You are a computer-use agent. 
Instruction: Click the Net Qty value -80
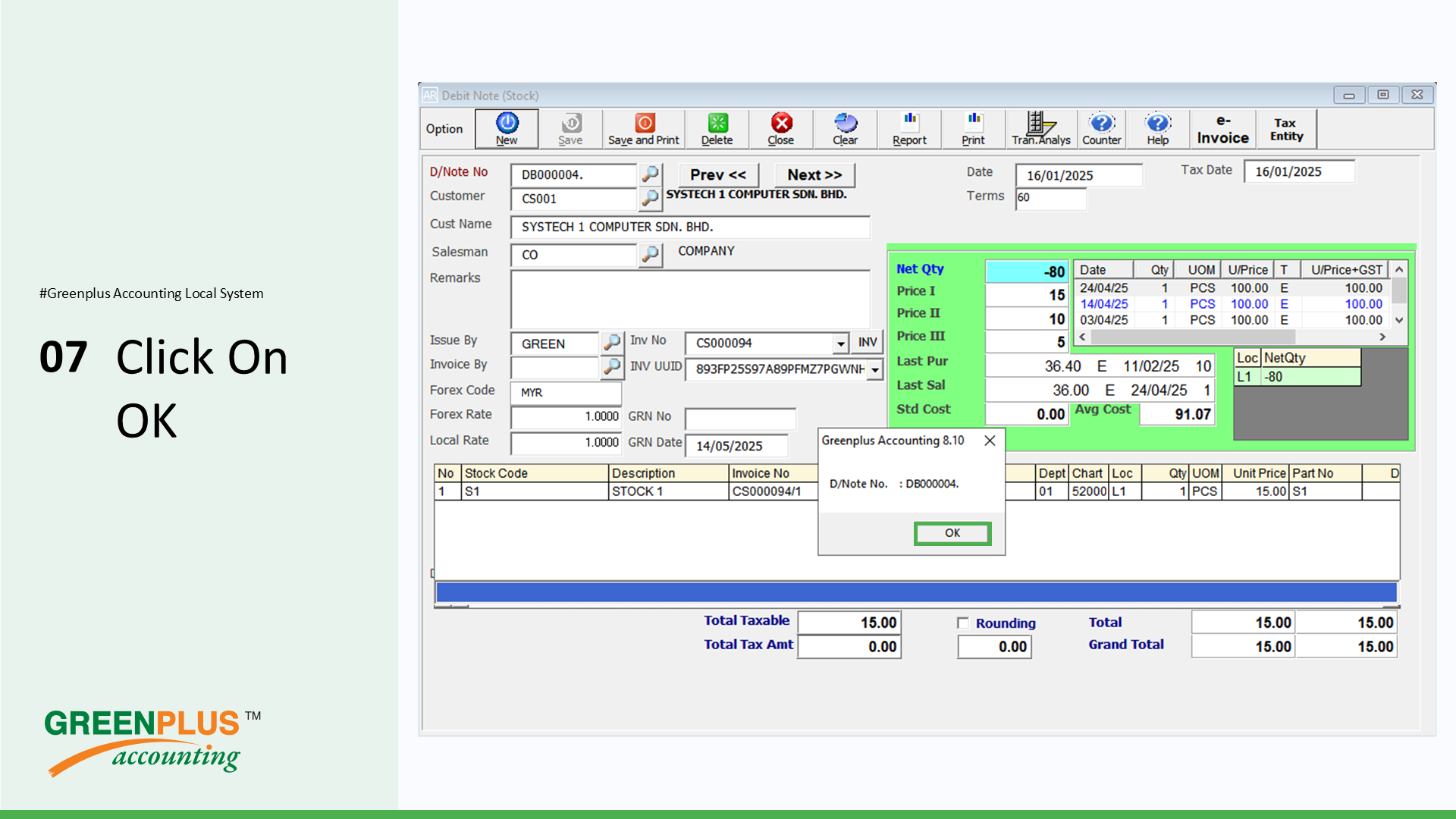(x=1027, y=271)
